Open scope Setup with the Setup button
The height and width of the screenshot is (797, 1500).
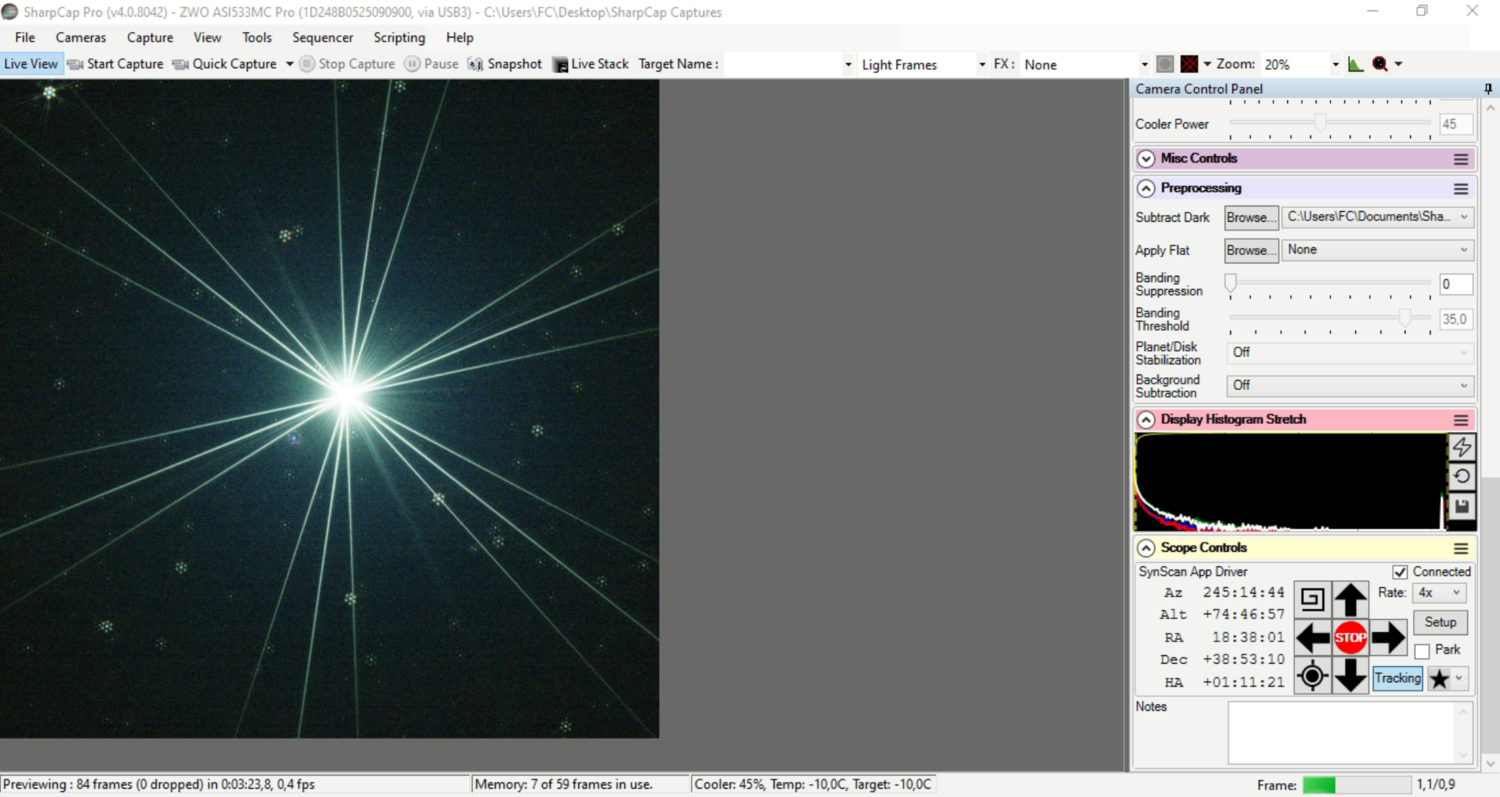pyautogui.click(x=1440, y=622)
